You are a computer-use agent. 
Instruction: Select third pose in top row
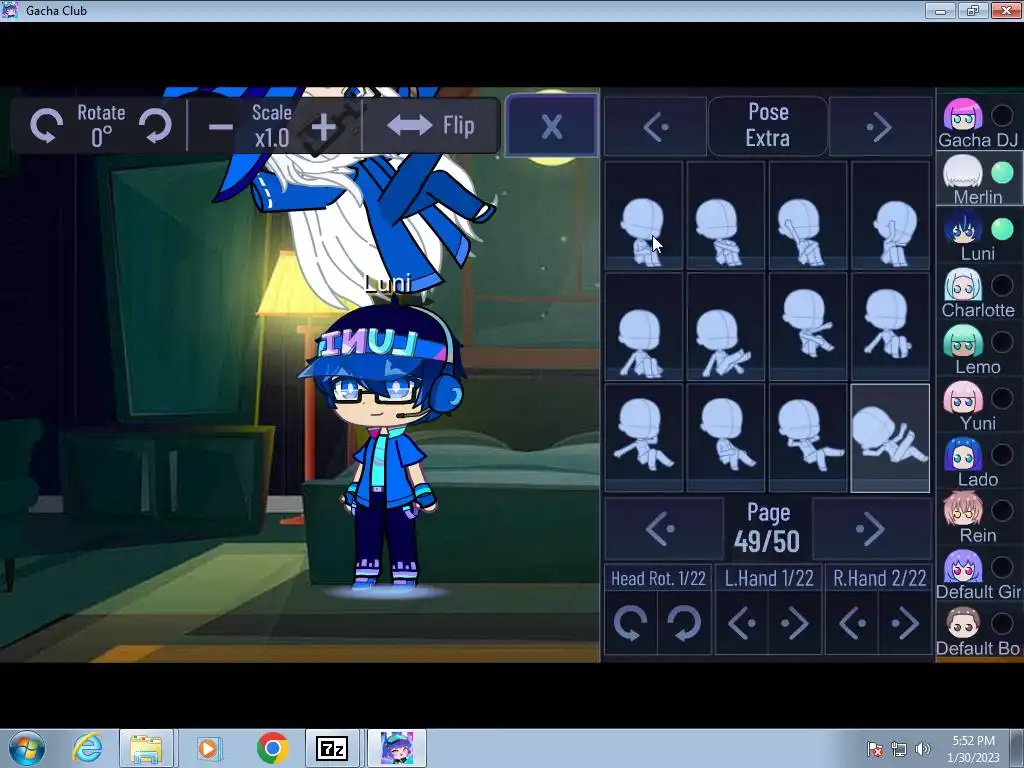coord(808,216)
